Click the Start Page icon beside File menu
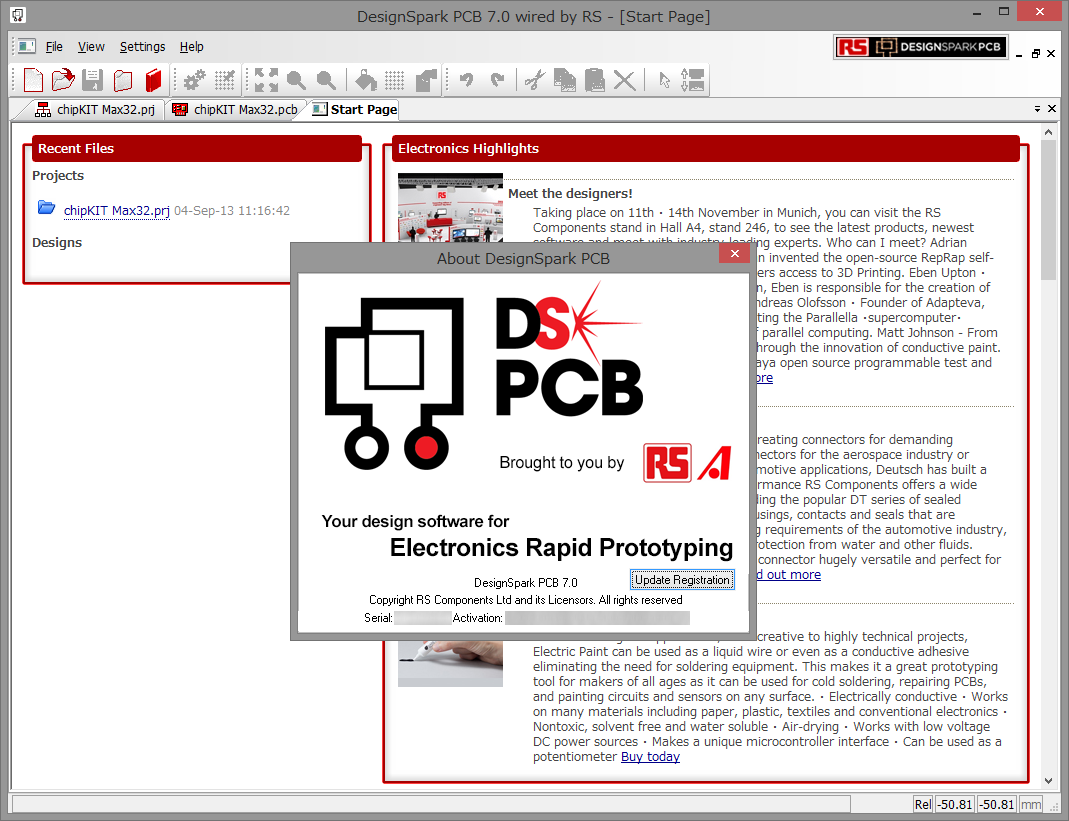Image resolution: width=1069 pixels, height=821 pixels. (x=27, y=46)
